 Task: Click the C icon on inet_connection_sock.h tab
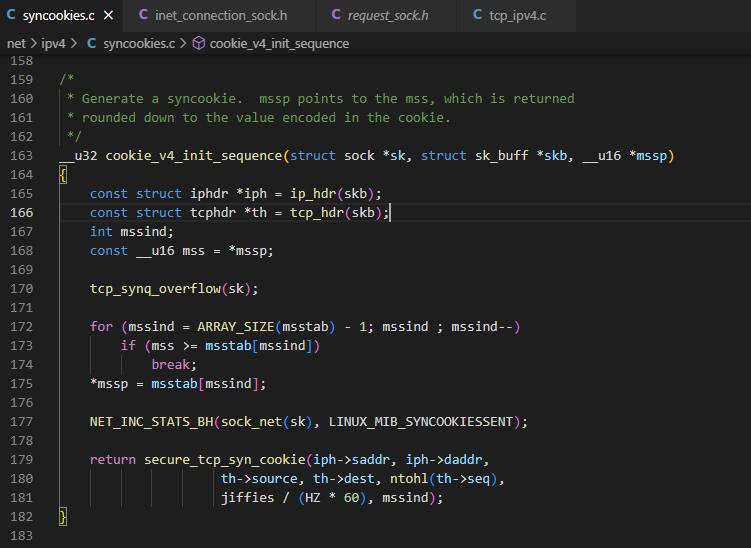coord(143,15)
